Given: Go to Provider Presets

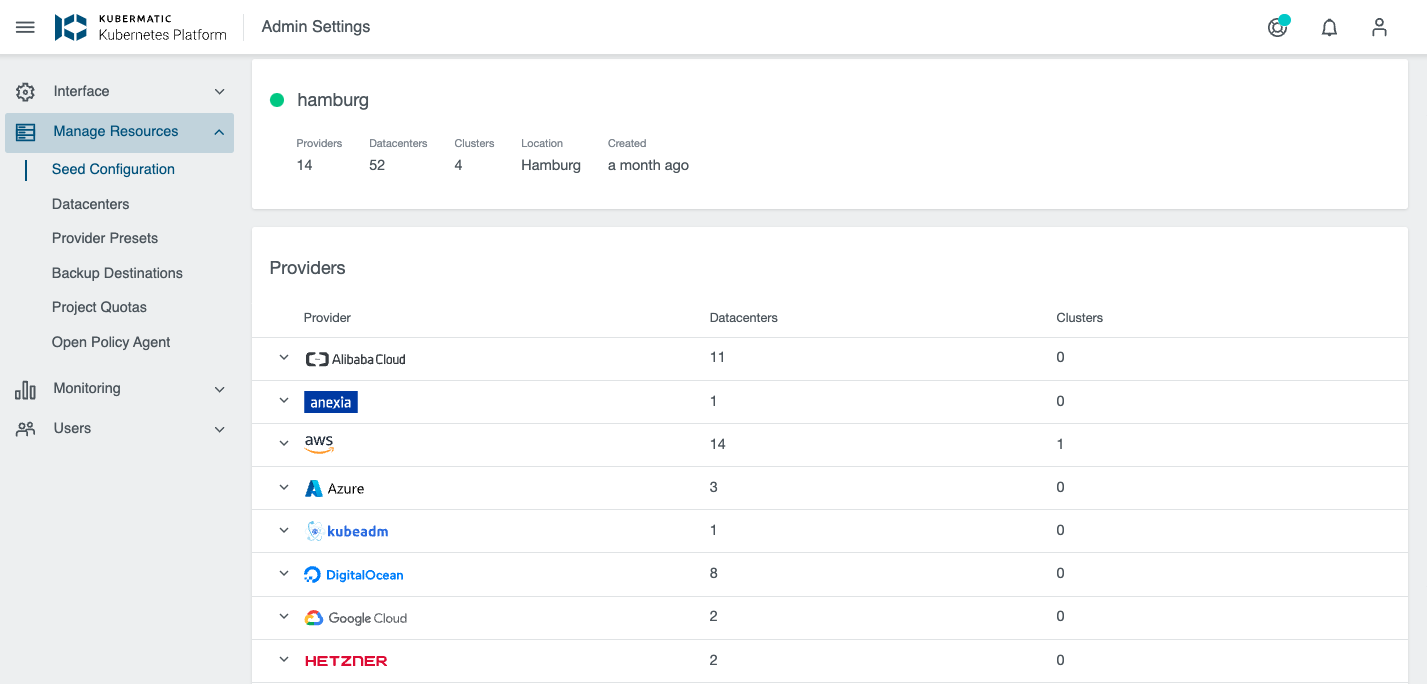Looking at the screenshot, I should pyautogui.click(x=105, y=238).
